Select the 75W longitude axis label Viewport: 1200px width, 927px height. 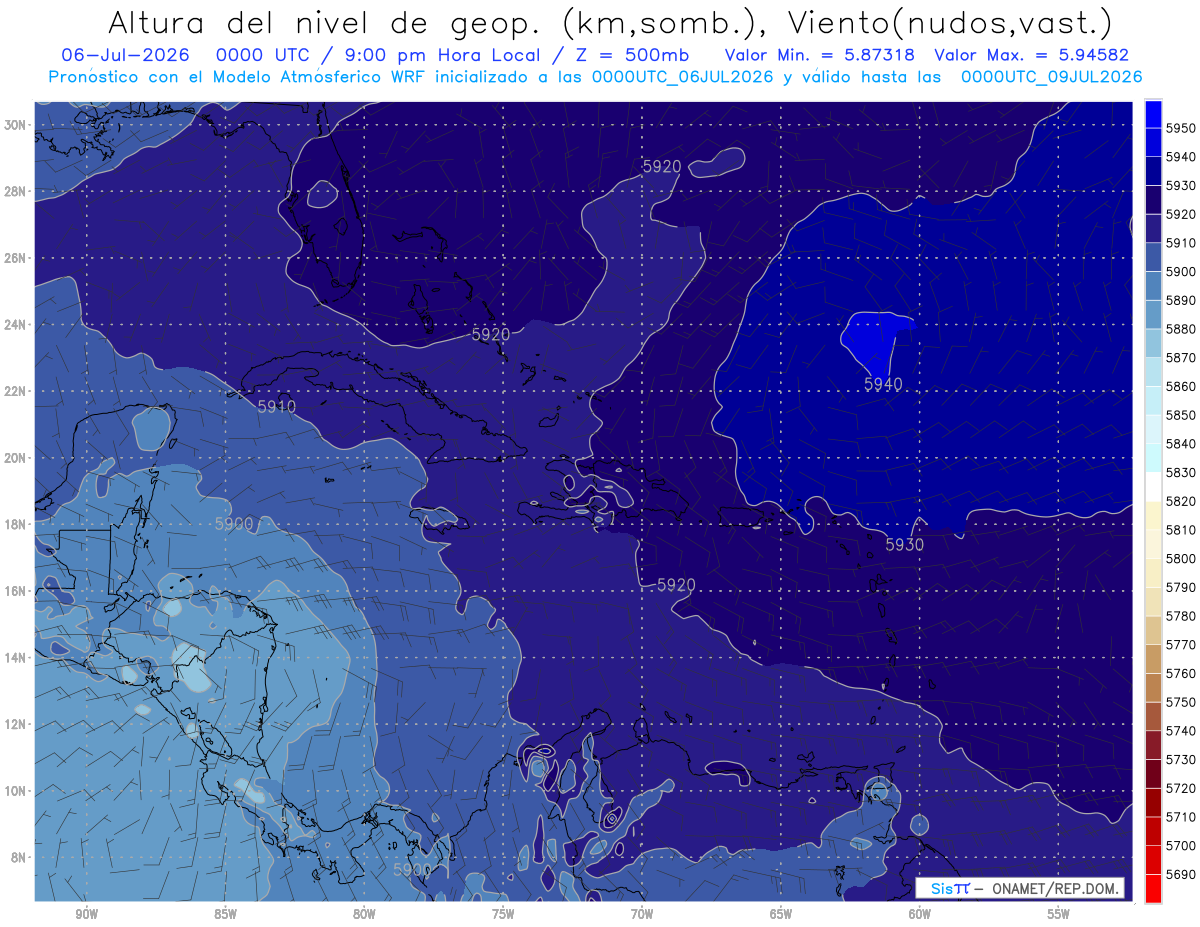coord(503,914)
